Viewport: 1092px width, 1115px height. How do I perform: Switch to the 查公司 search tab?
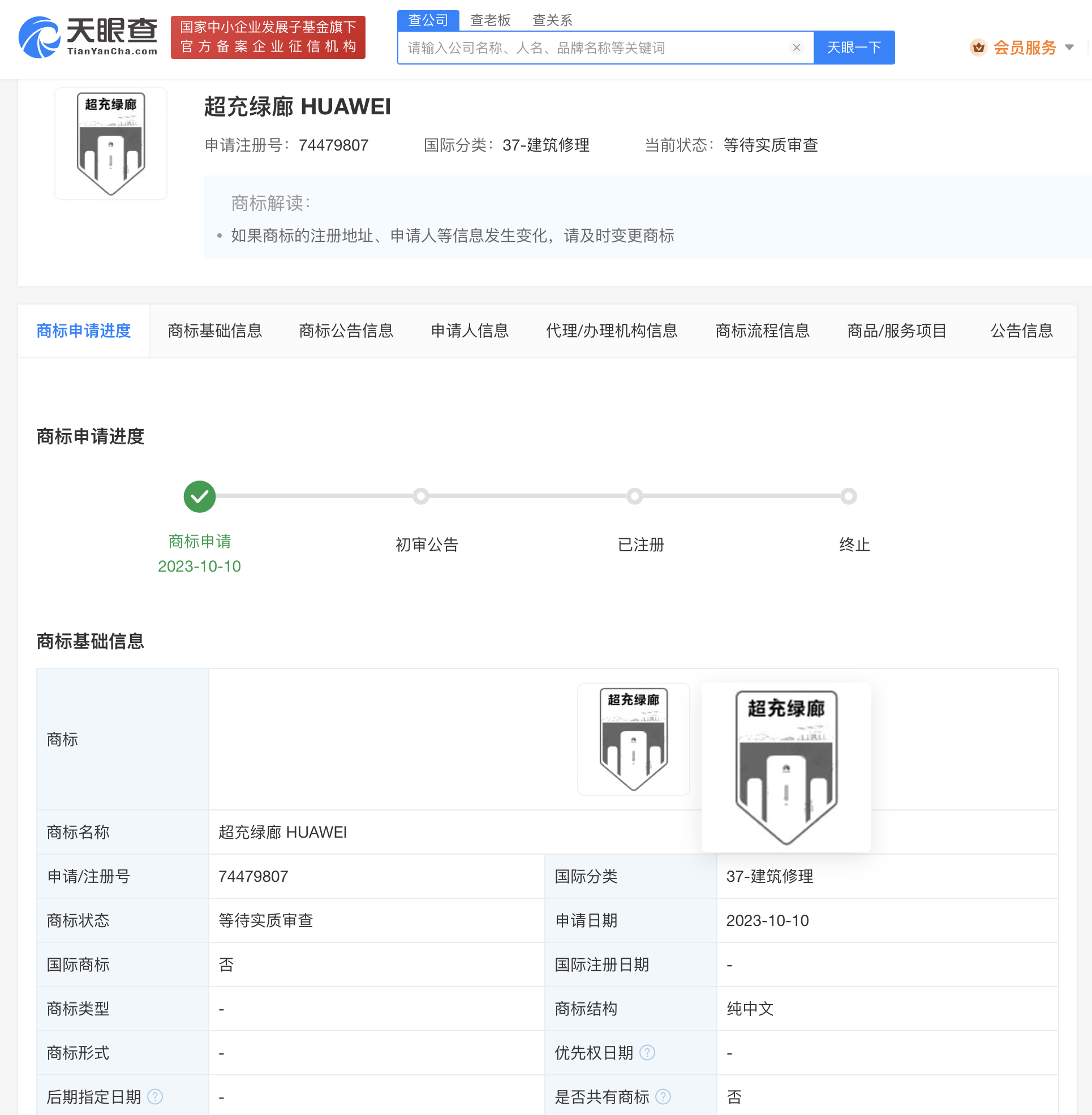428,21
